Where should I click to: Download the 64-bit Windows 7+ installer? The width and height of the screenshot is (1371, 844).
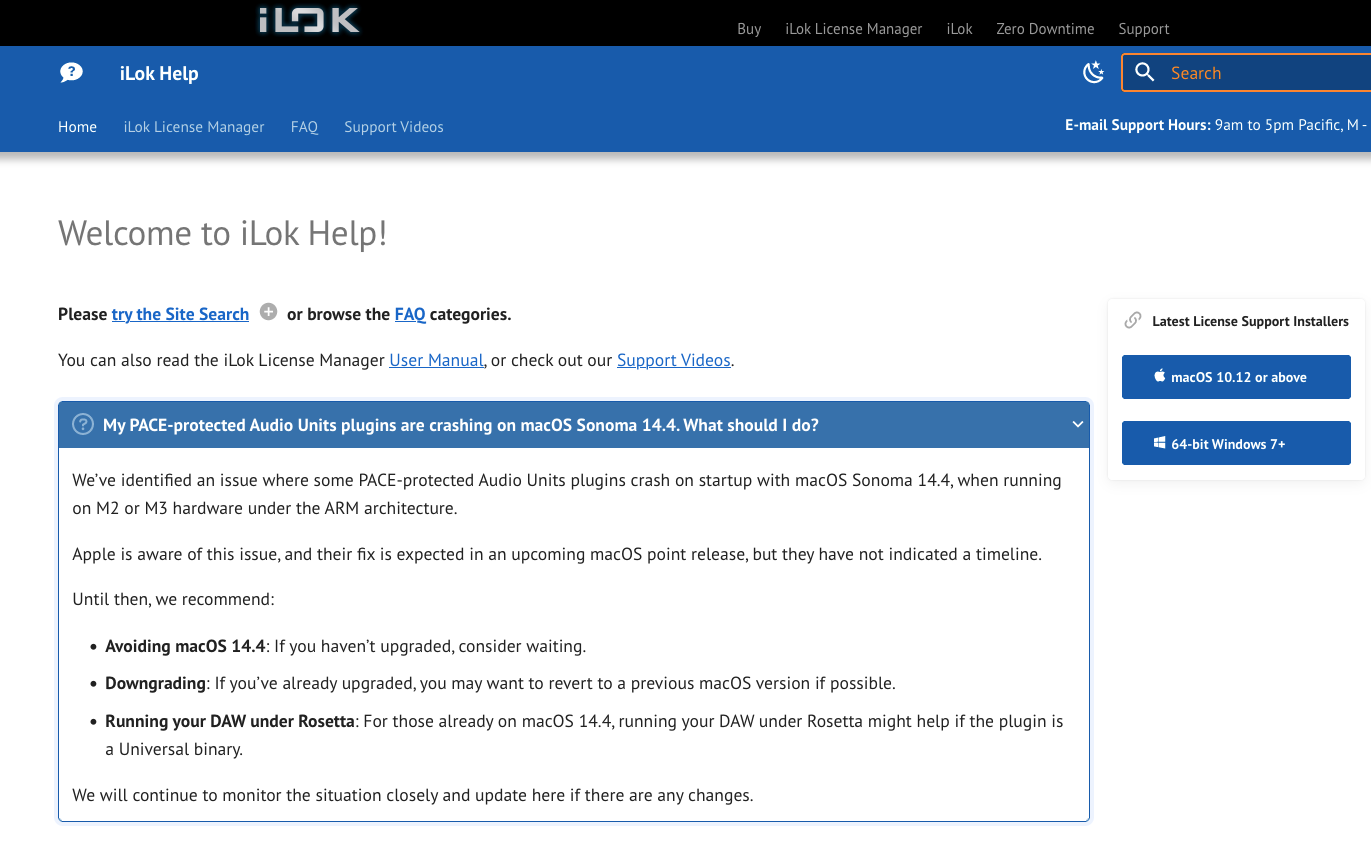[x=1236, y=443]
